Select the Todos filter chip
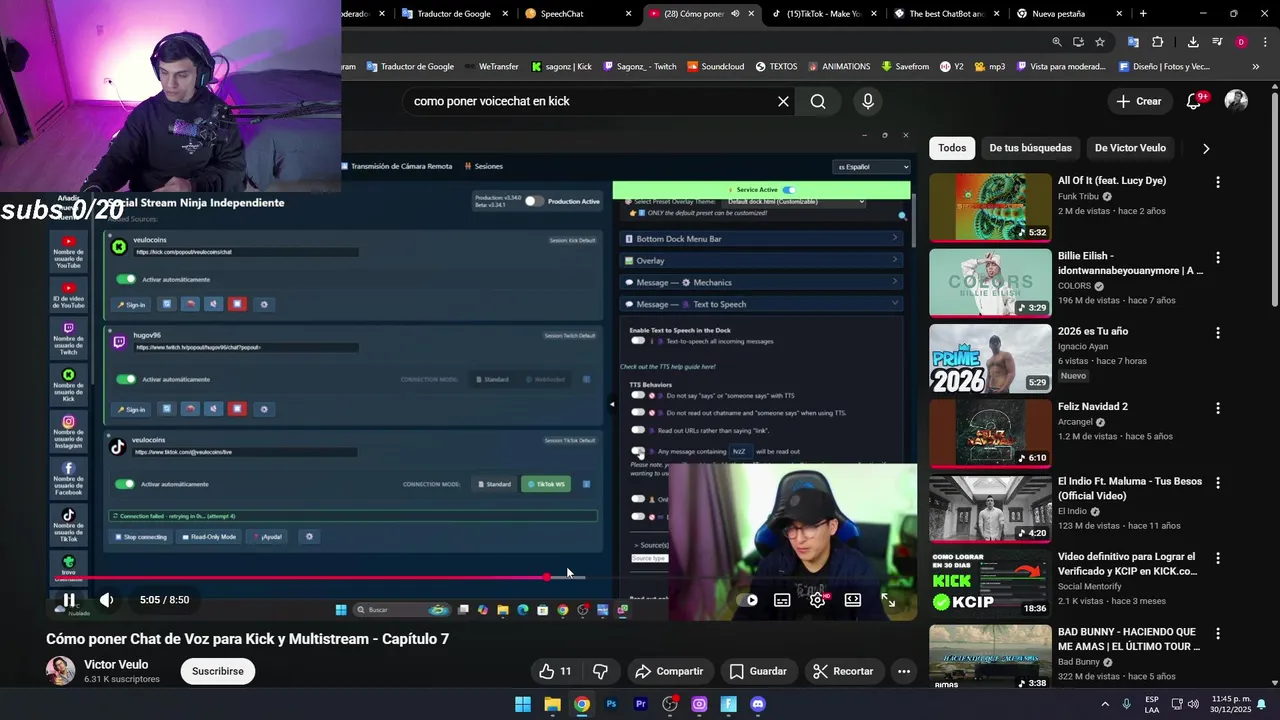Image resolution: width=1280 pixels, height=720 pixels. pos(952,148)
